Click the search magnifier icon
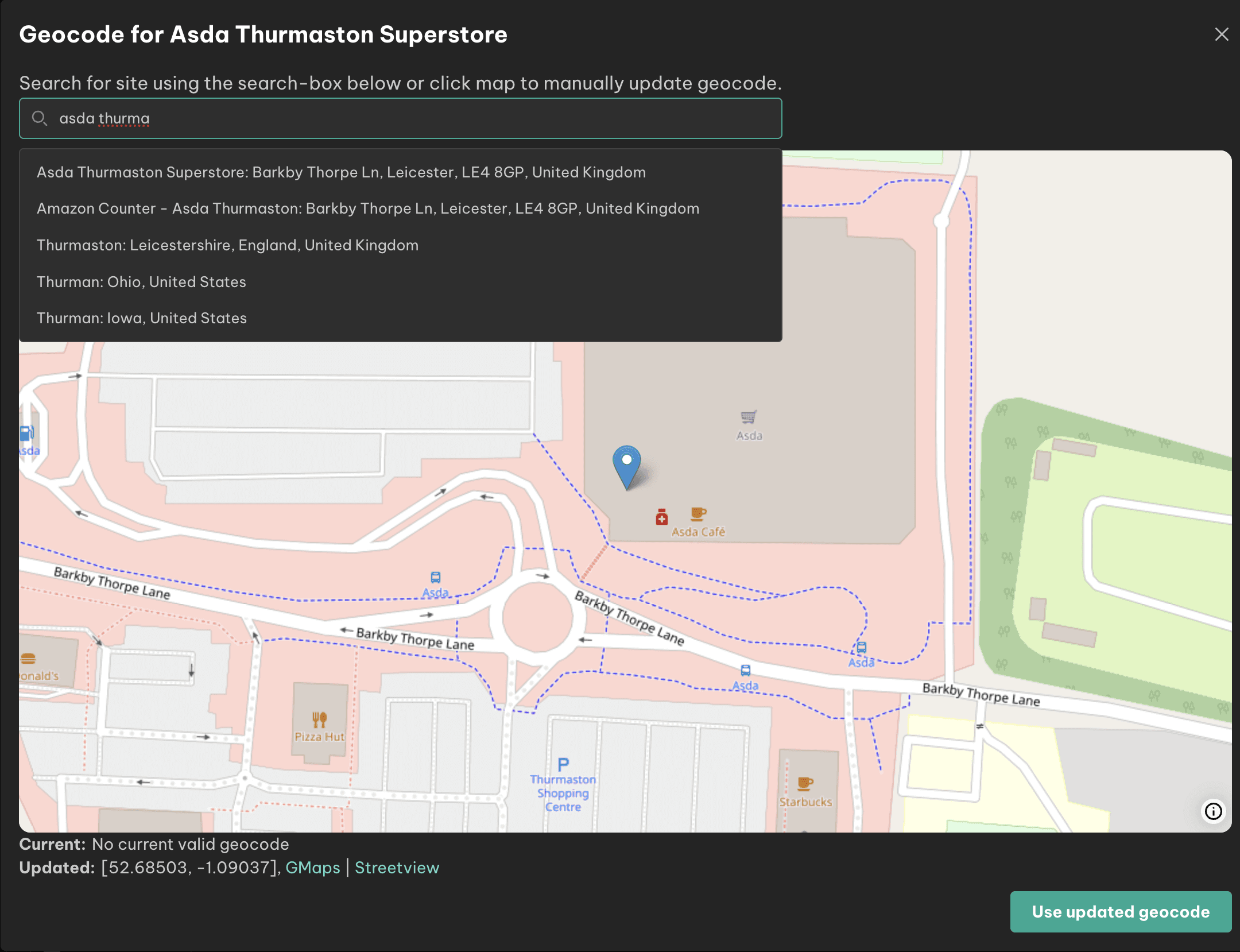The height and width of the screenshot is (952, 1240). coord(39,118)
